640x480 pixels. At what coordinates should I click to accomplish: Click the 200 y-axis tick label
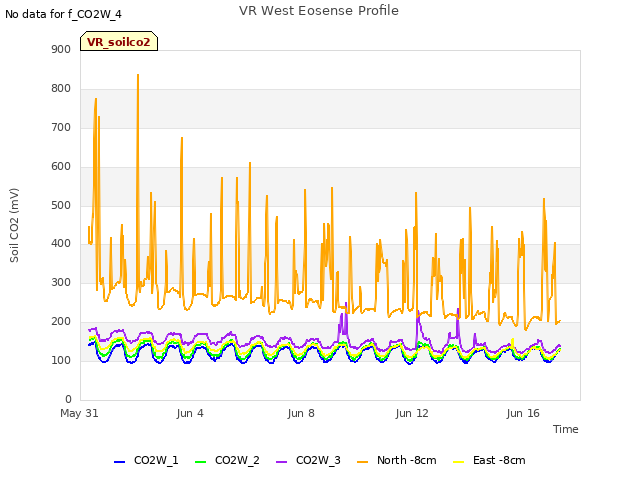(x=61, y=322)
